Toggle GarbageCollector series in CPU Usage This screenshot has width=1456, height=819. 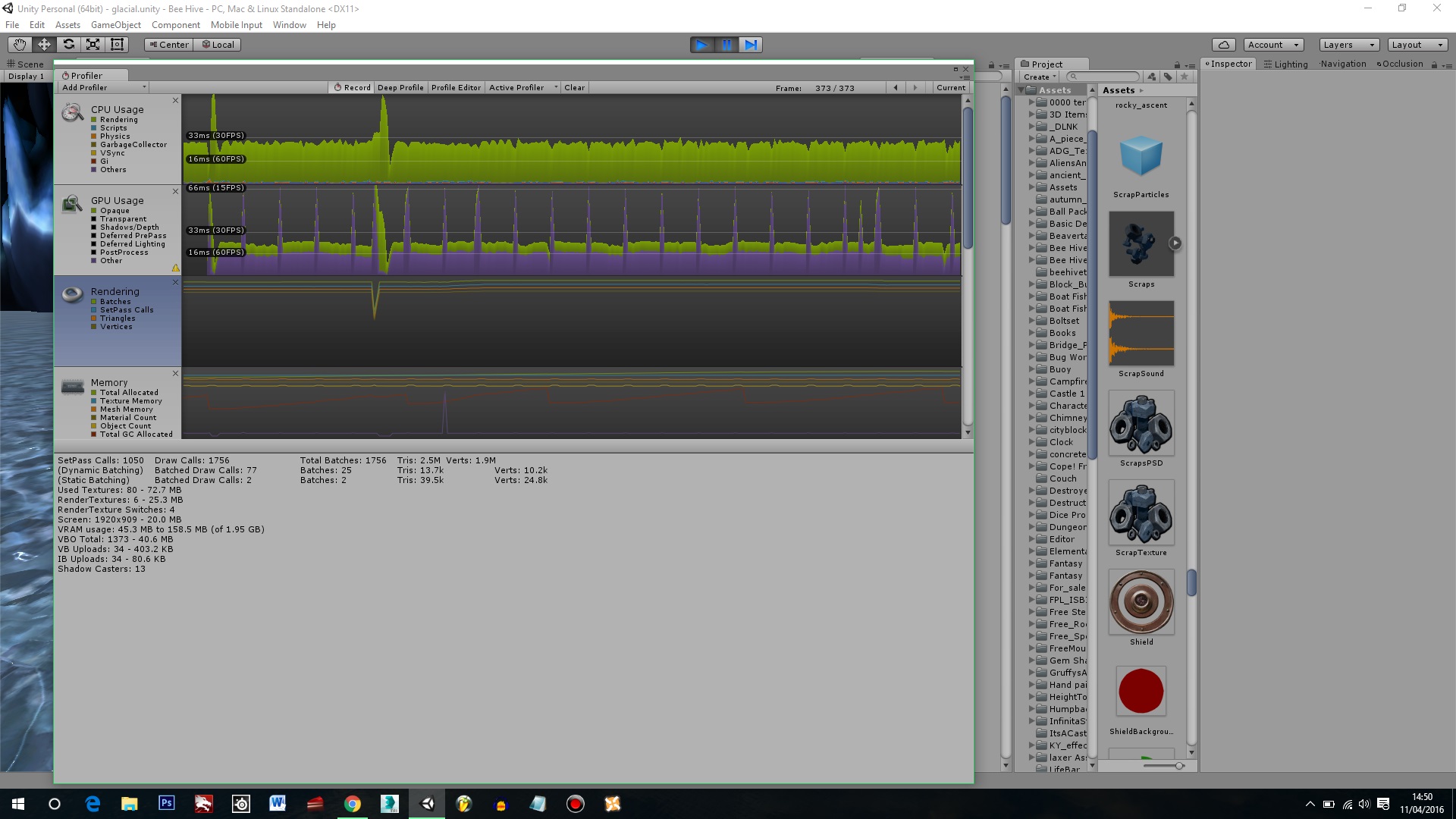pos(129,145)
